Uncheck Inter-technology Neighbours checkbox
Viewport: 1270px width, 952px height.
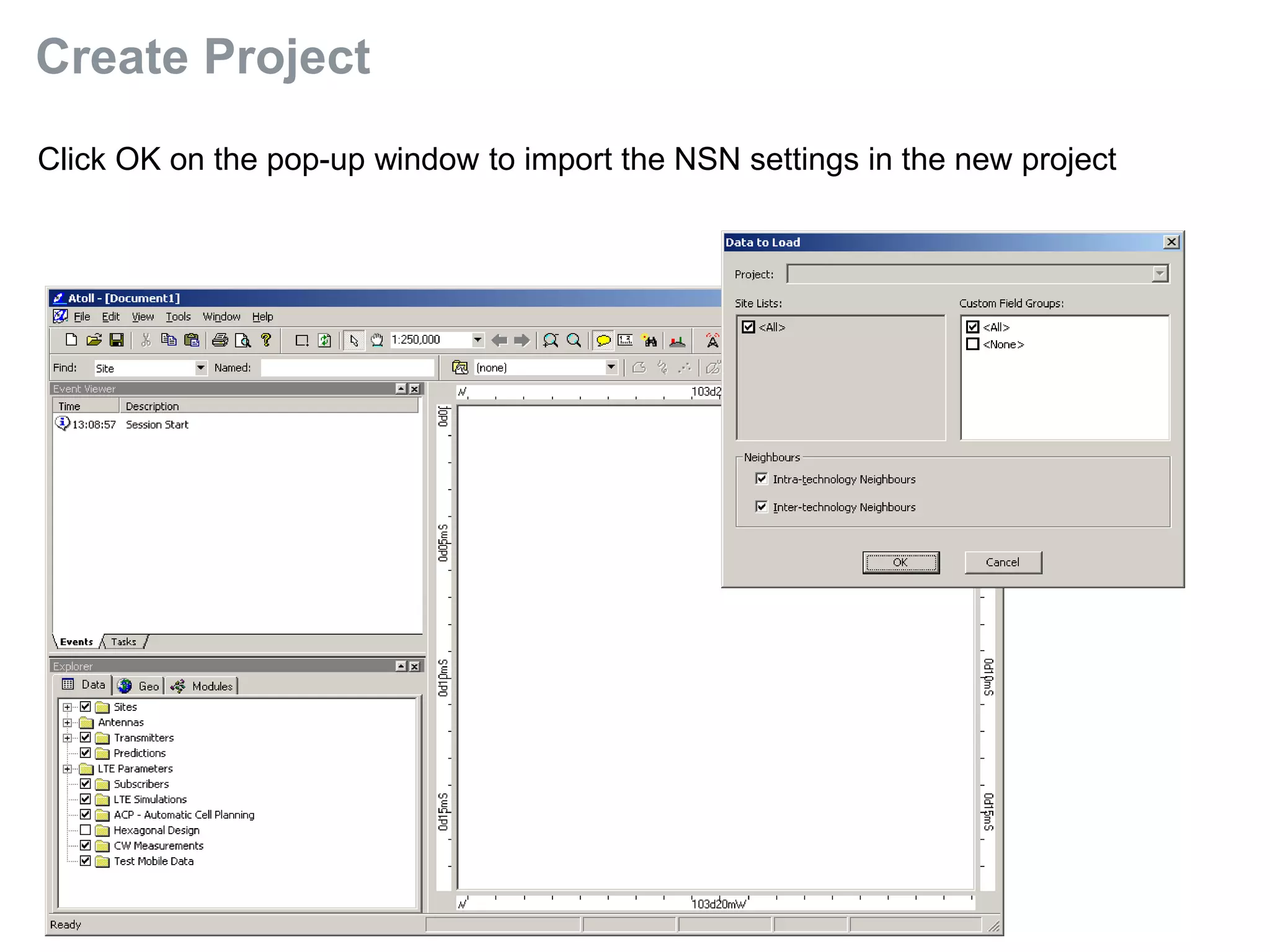coord(762,506)
